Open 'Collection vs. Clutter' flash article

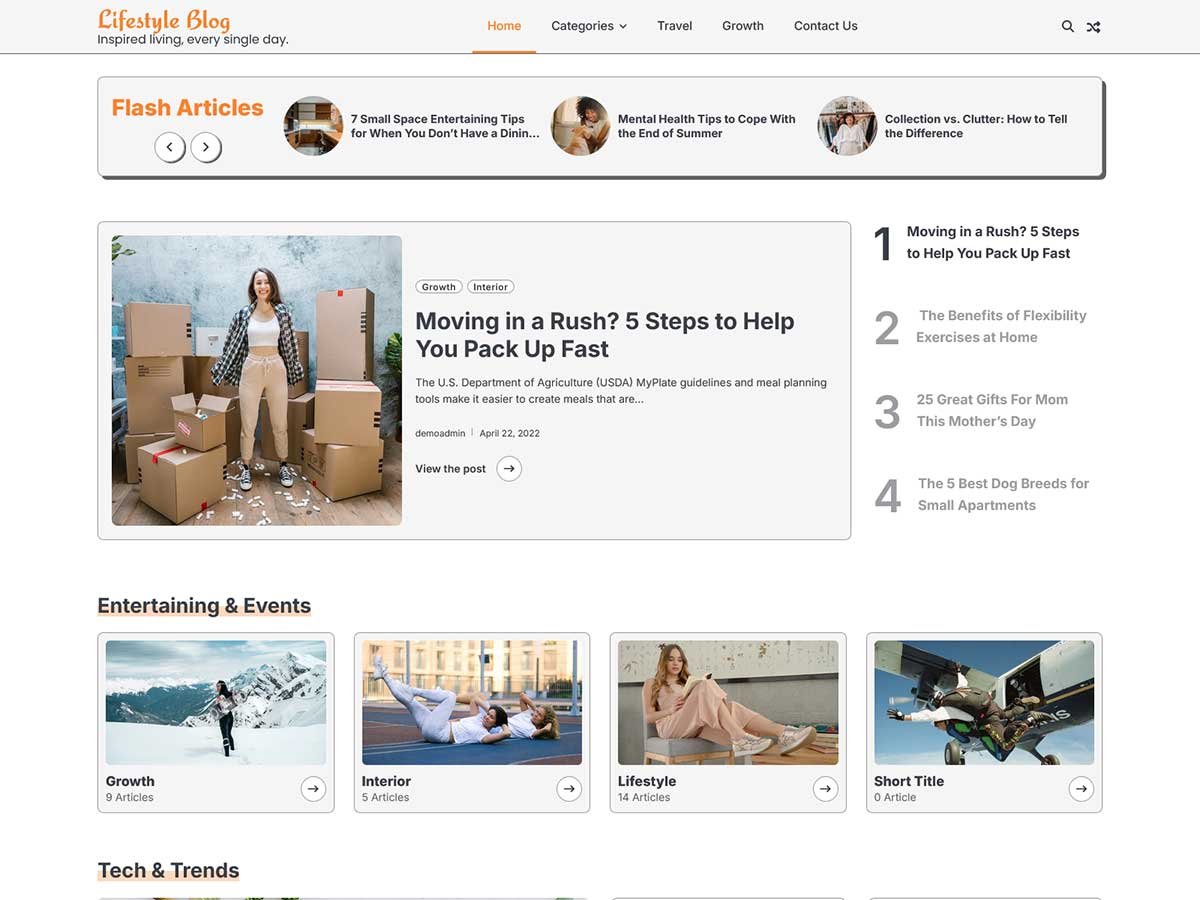click(976, 126)
